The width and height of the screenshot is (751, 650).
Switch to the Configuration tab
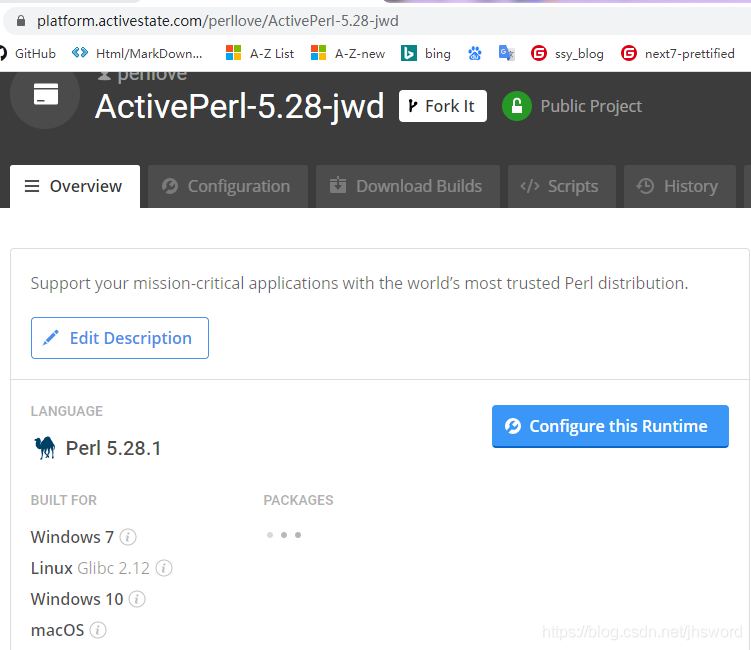pos(226,186)
